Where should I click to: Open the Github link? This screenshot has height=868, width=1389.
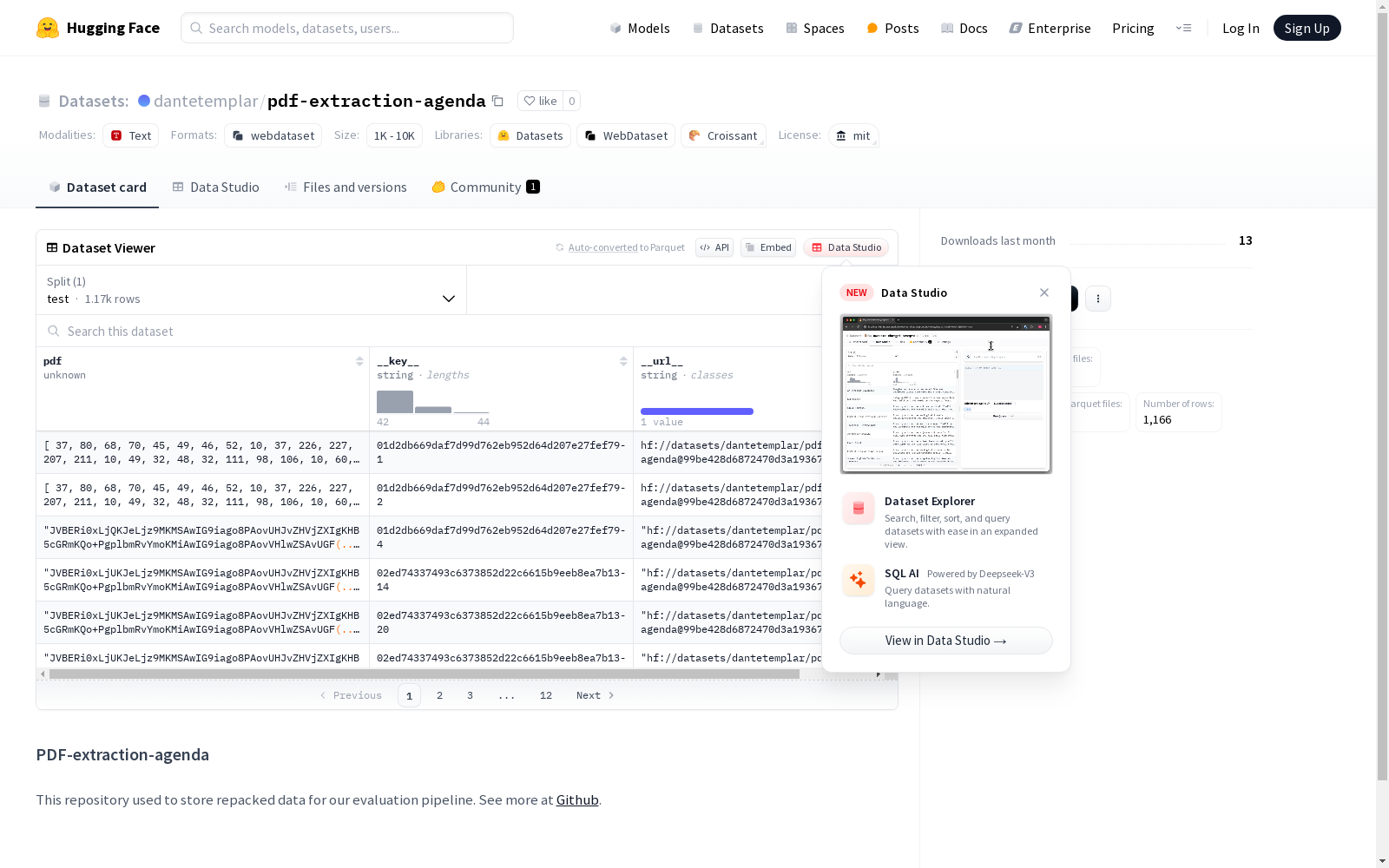[x=577, y=800]
